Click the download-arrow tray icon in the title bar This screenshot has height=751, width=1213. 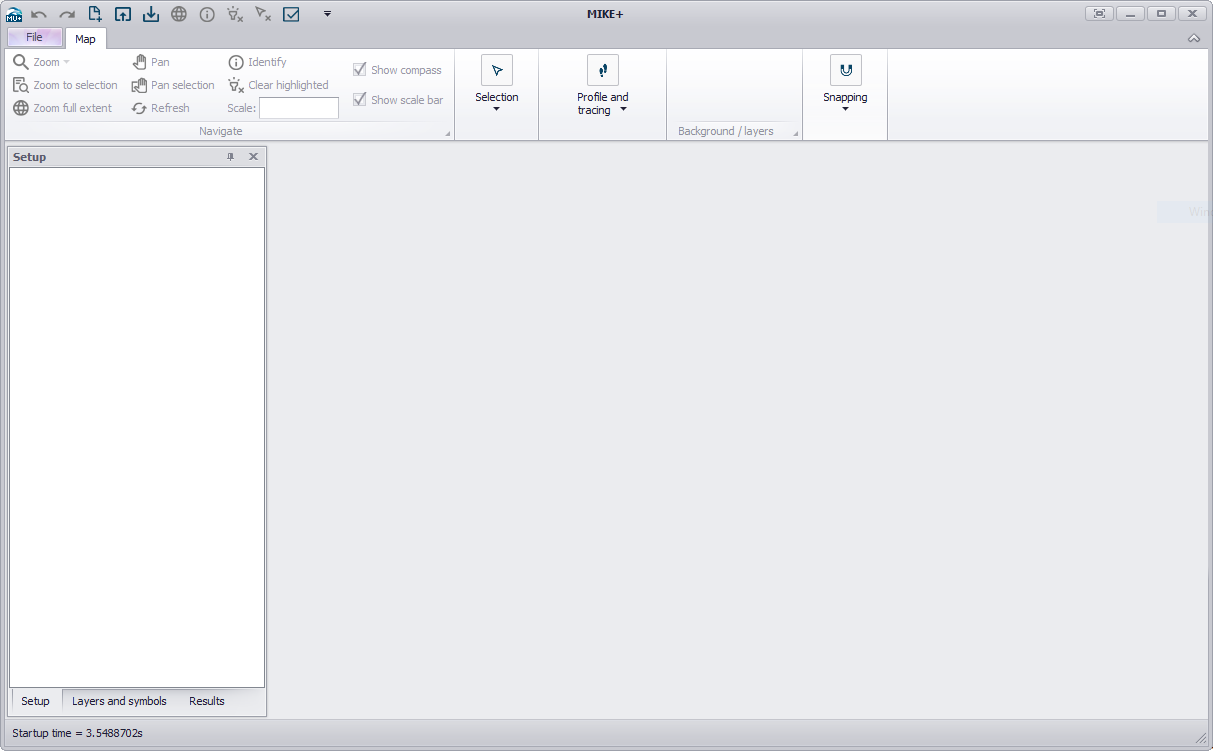pyautogui.click(x=151, y=14)
